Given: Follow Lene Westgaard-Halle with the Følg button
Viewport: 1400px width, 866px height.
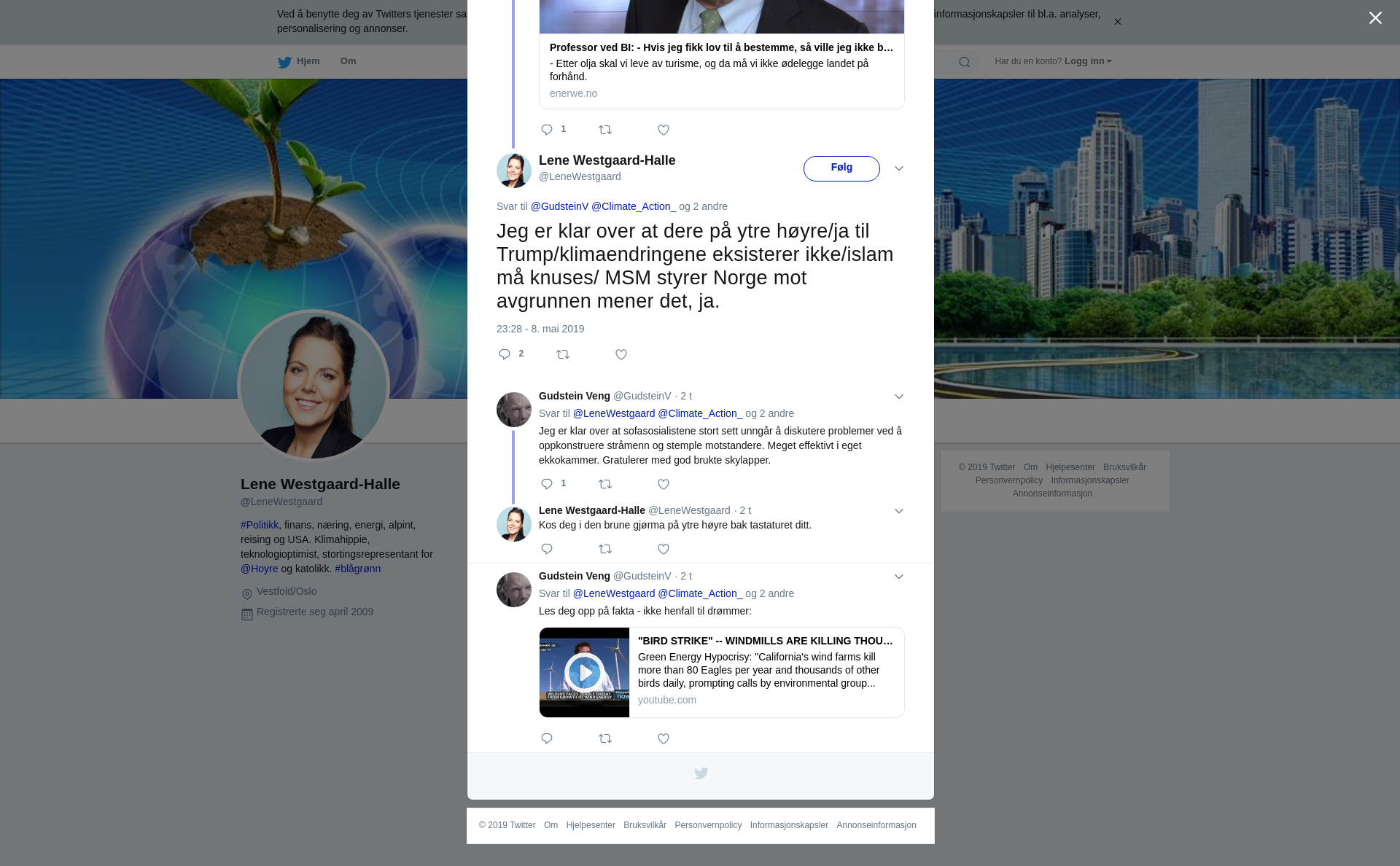Looking at the screenshot, I should pos(841,168).
